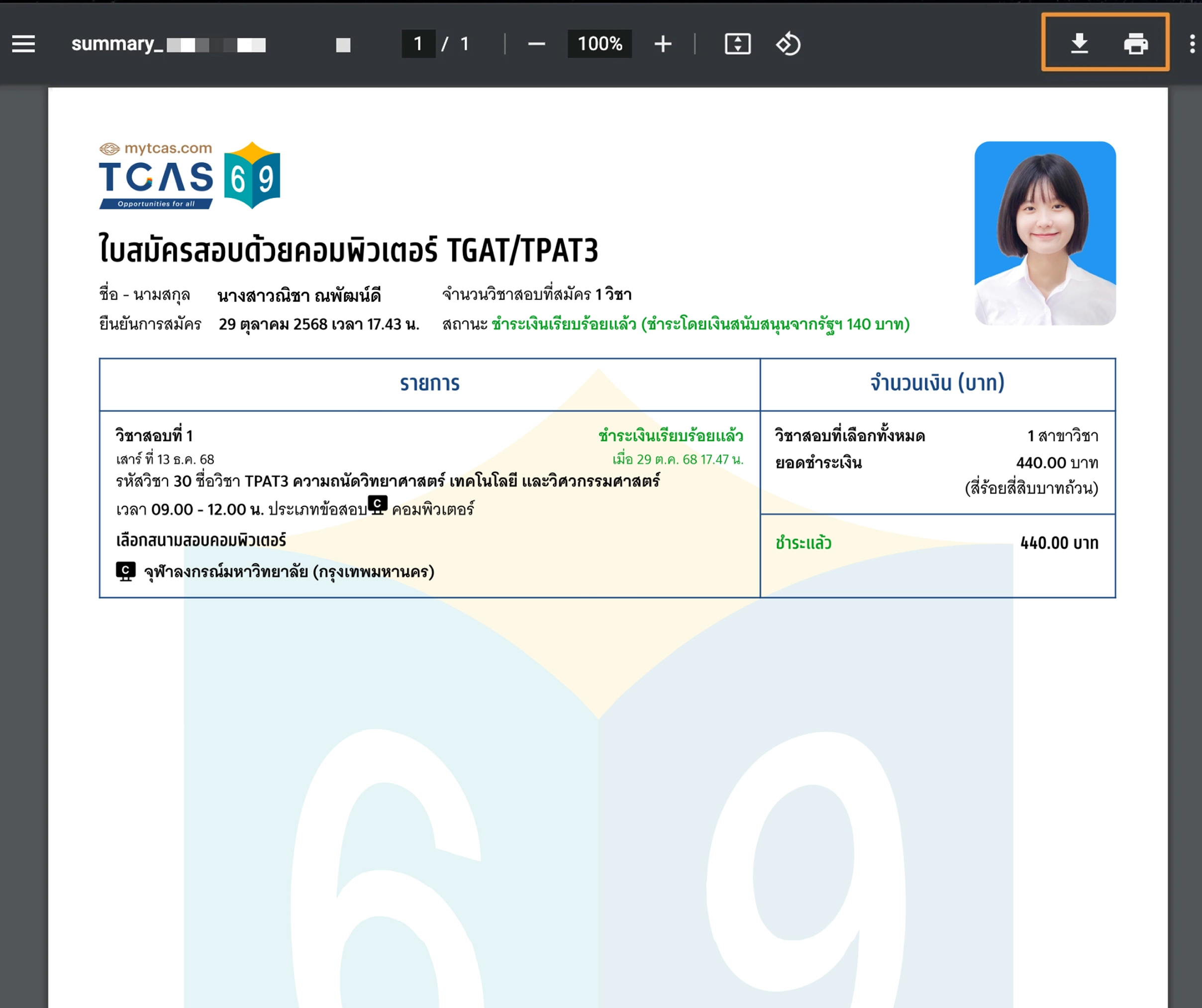Click computer icon next to ประเภทข้อสอบ
Image resolution: width=1202 pixels, height=1008 pixels.
tap(377, 505)
